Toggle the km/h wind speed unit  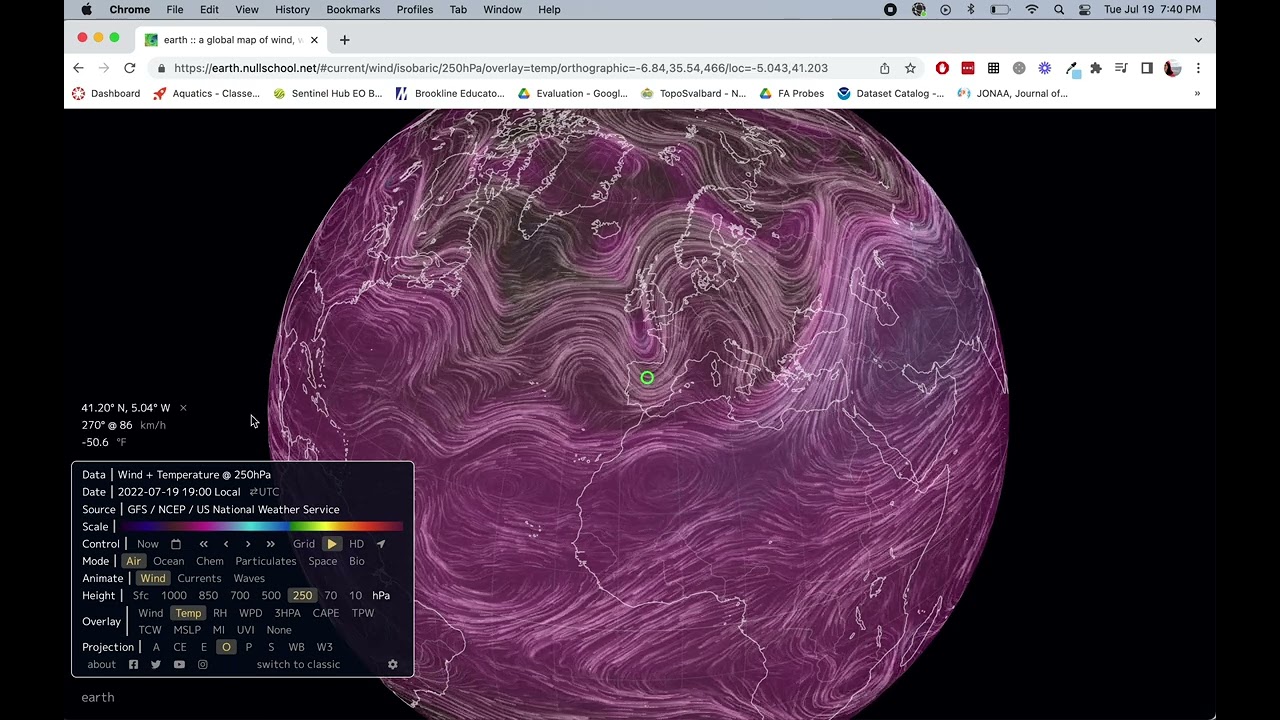pyautogui.click(x=153, y=425)
